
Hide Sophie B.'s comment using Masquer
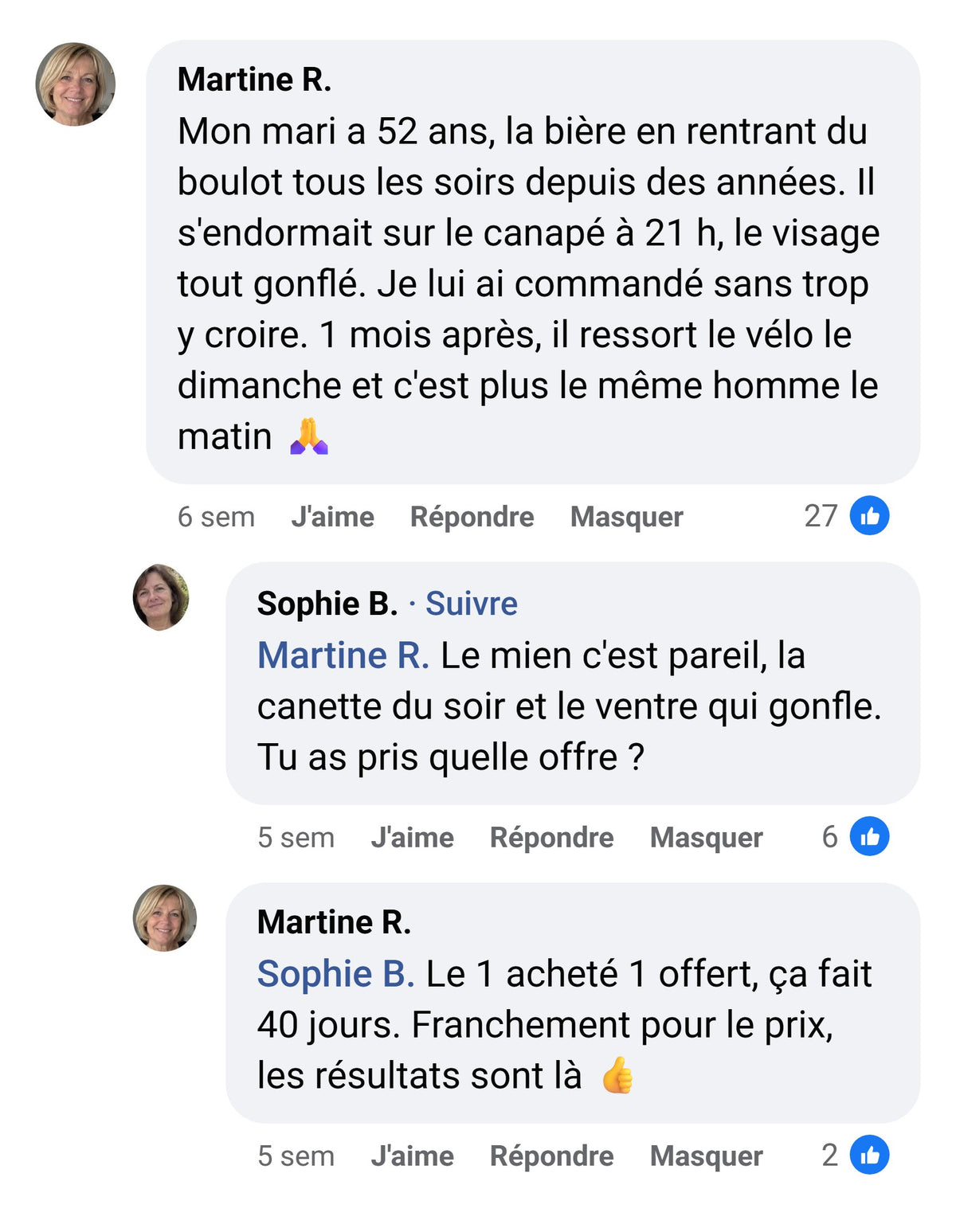click(x=707, y=838)
